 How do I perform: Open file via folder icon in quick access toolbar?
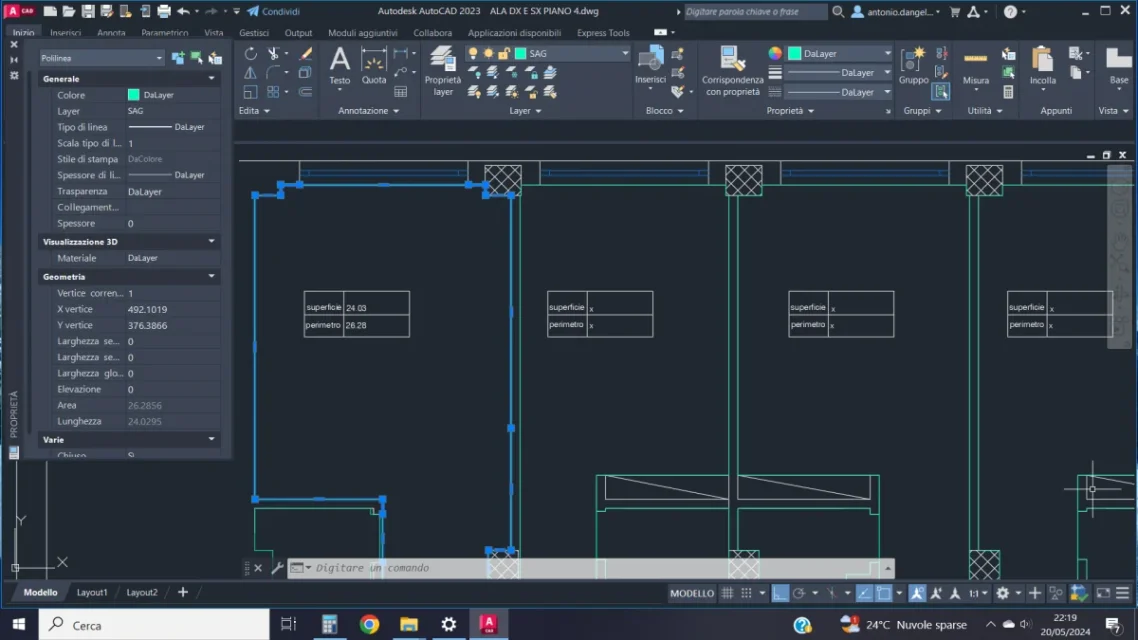(69, 12)
